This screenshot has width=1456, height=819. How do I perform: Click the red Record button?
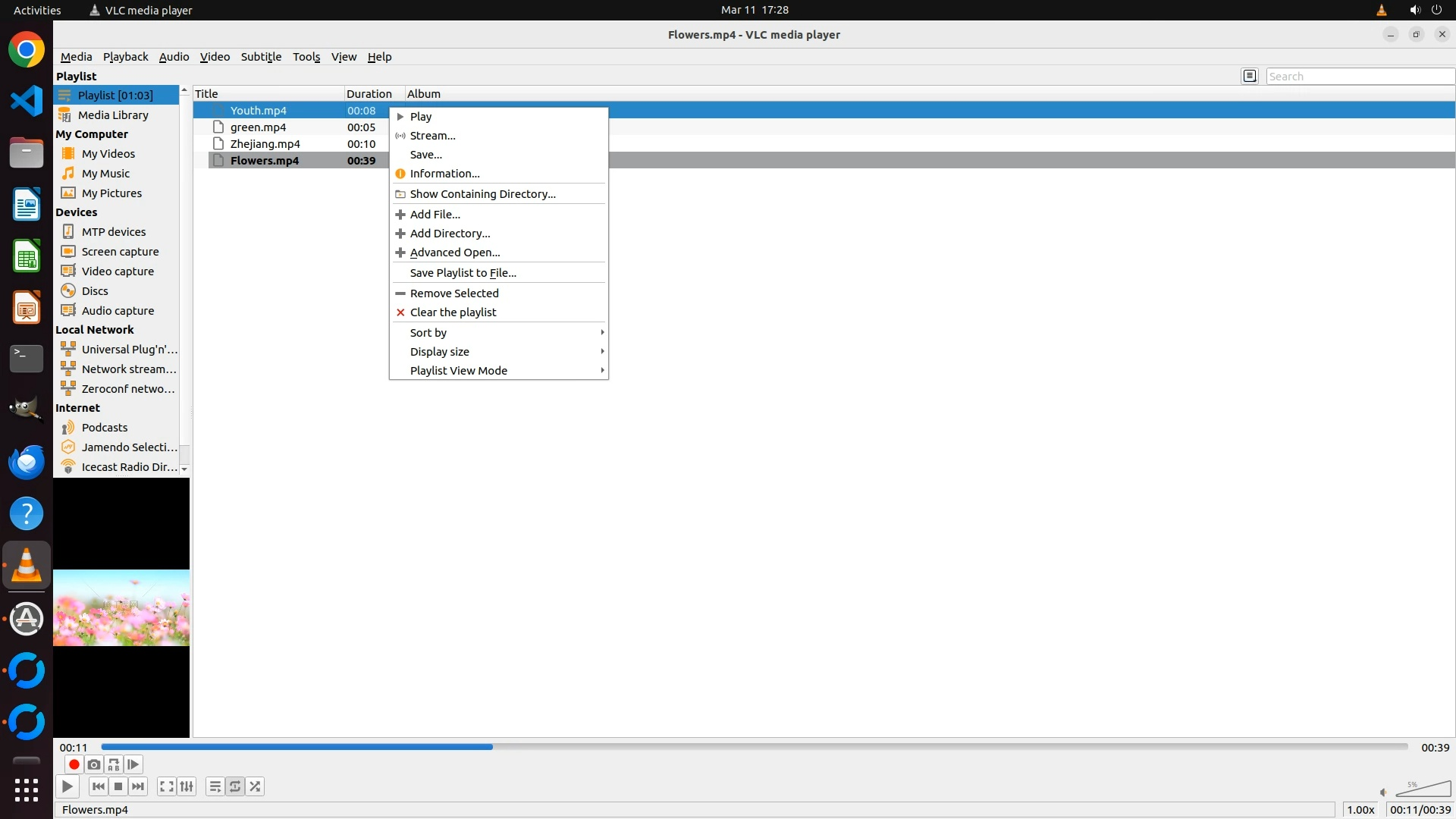pos(74,764)
